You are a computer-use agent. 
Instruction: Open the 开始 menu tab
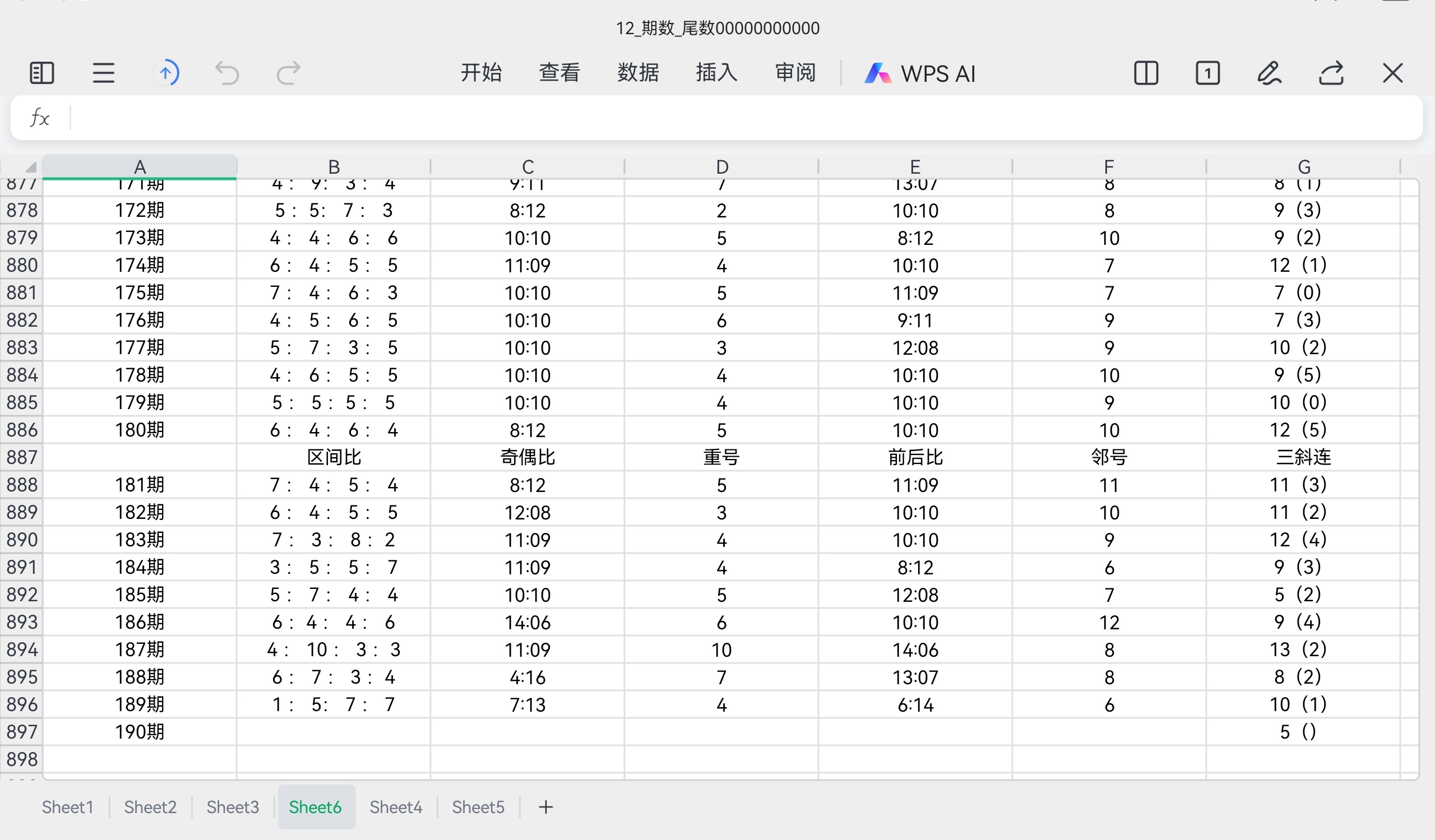coord(481,73)
